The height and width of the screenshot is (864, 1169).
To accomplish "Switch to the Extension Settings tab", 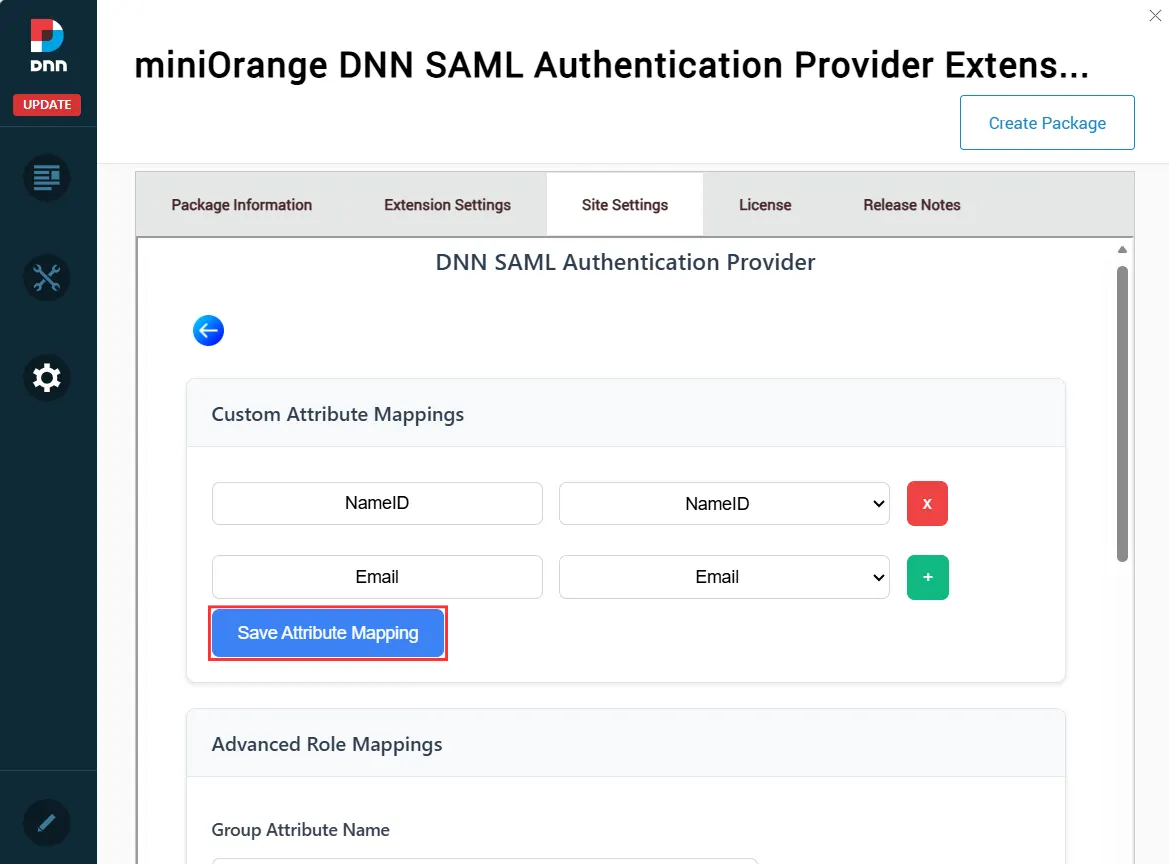I will click(x=447, y=204).
